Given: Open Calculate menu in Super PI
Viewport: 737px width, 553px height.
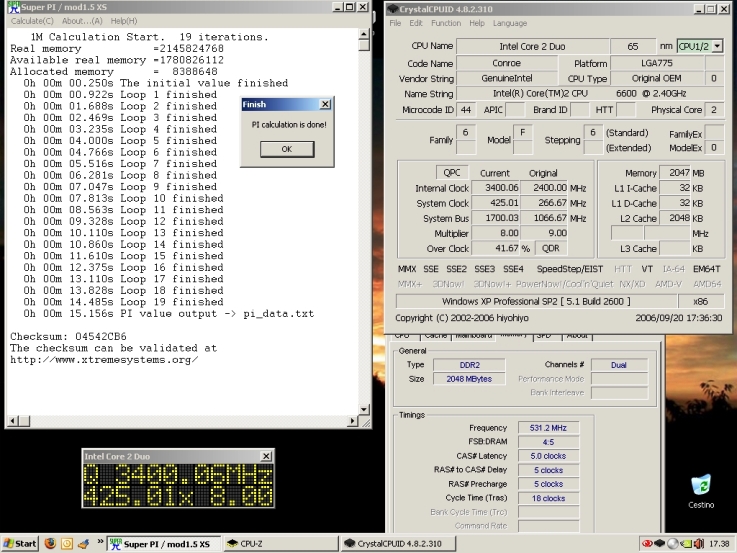Looking at the screenshot, I should 32,21.
